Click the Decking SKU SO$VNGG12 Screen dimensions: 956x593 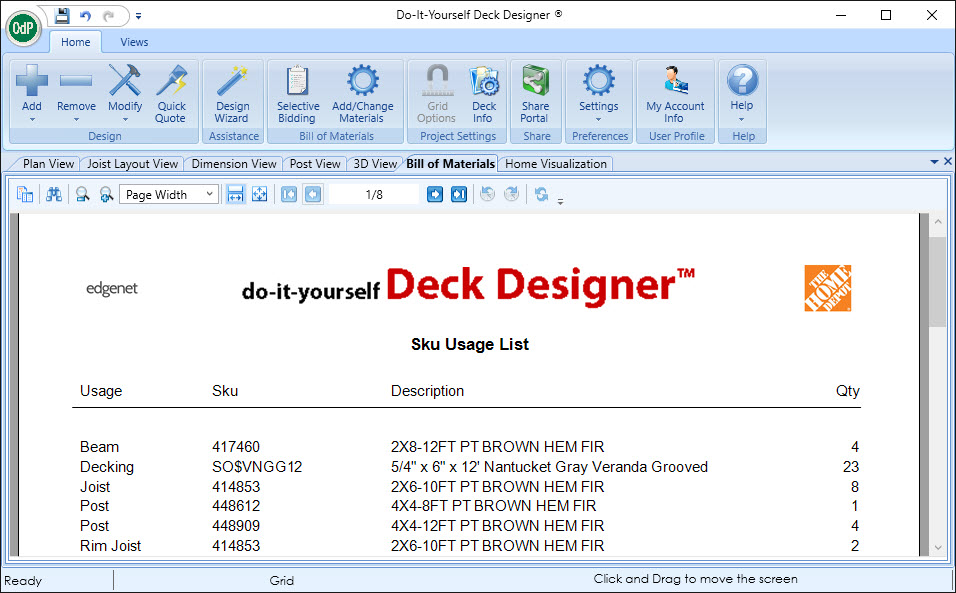(x=257, y=467)
